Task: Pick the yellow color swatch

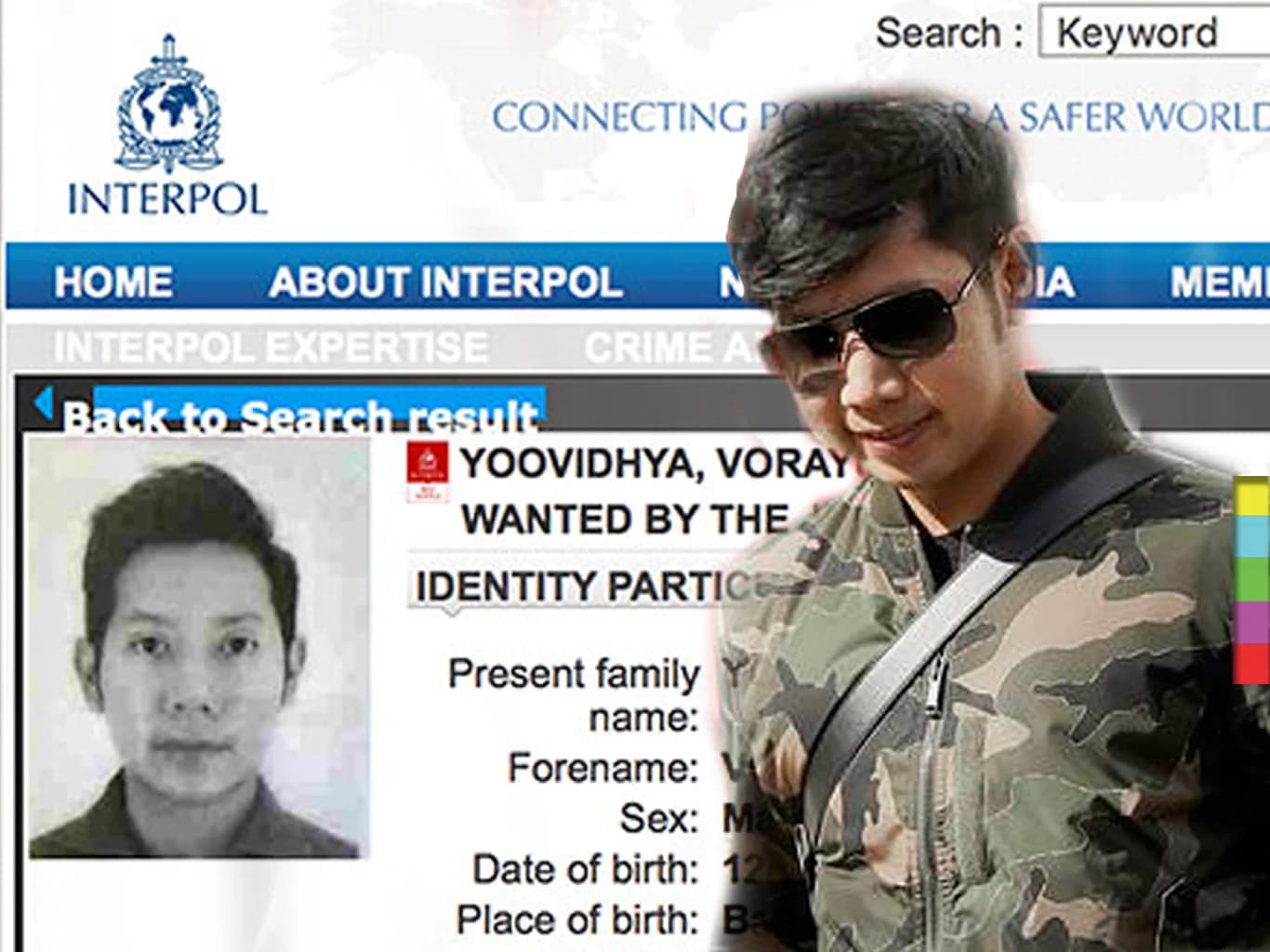Action: click(x=1252, y=496)
